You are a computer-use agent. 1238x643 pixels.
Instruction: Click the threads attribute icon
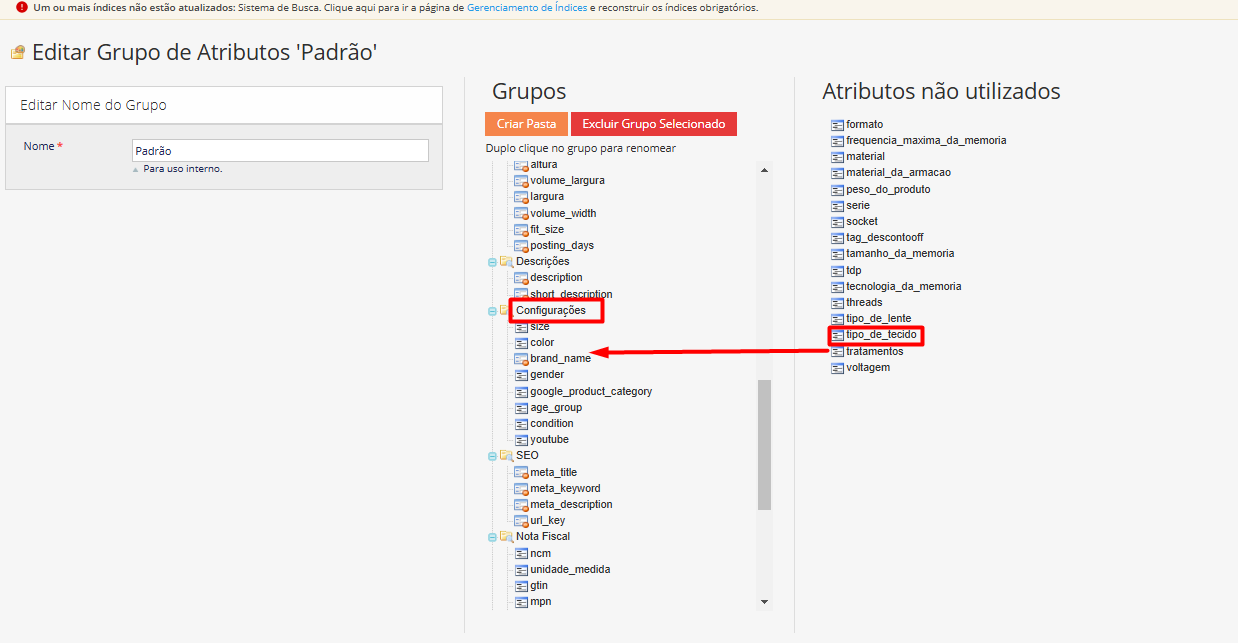pos(837,303)
